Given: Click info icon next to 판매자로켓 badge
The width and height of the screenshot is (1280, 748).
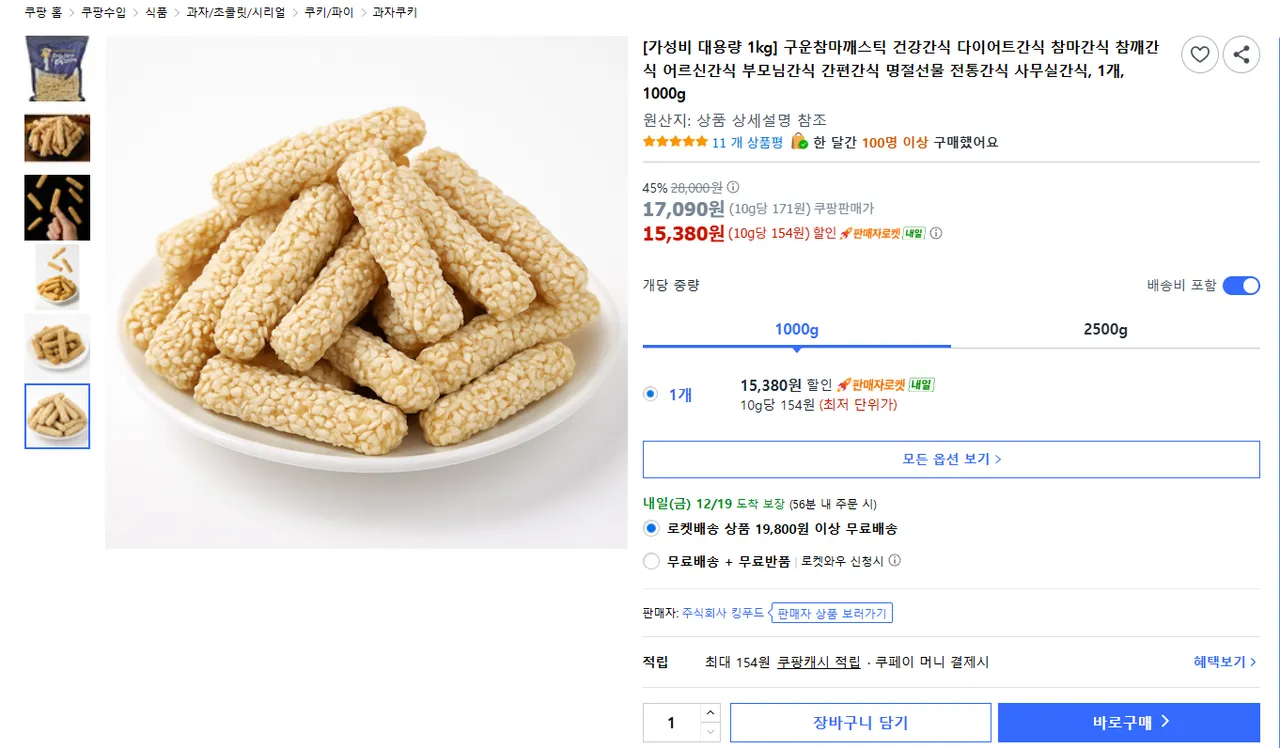Looking at the screenshot, I should pyautogui.click(x=936, y=233).
